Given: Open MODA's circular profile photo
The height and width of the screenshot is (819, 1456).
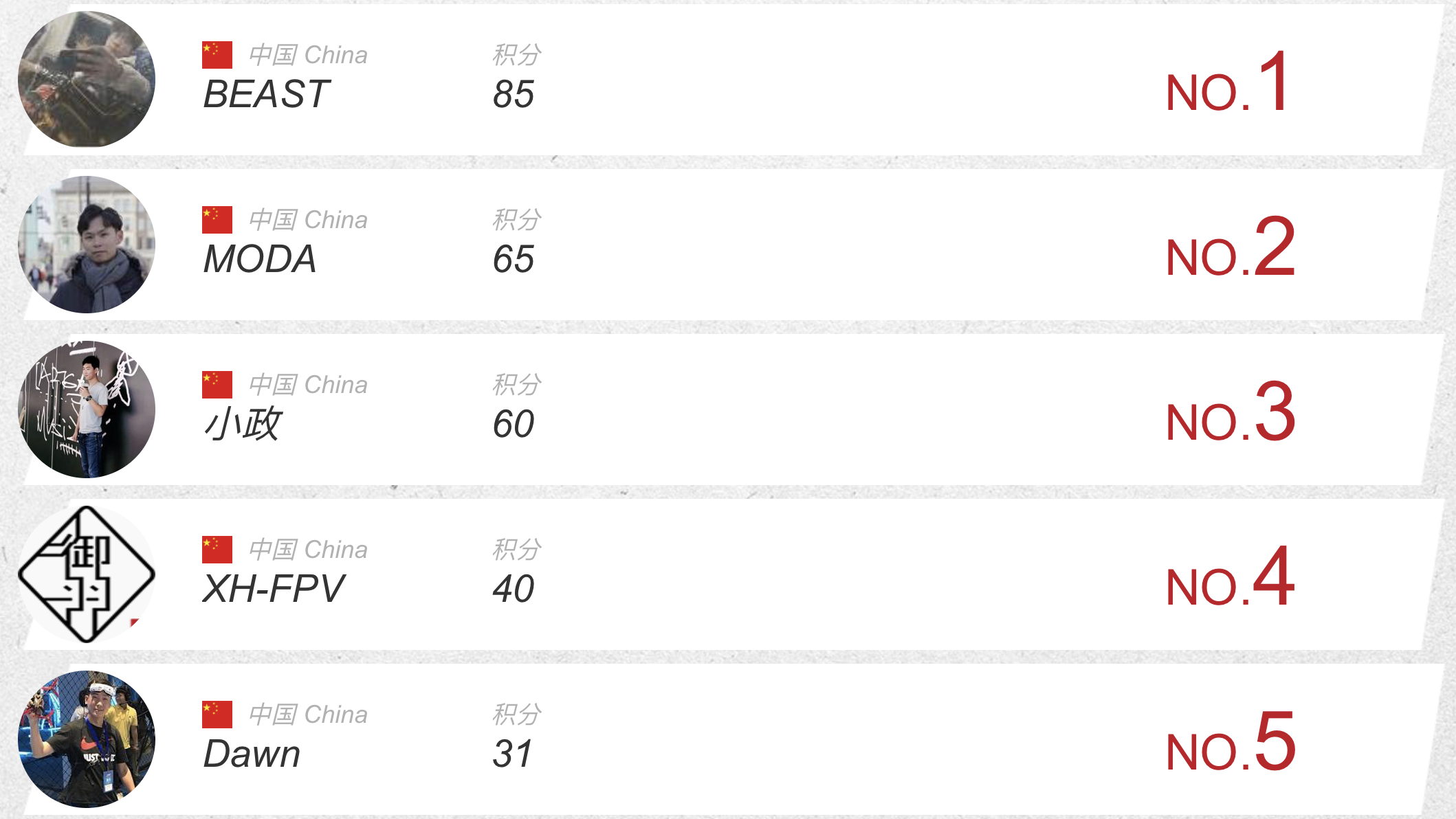Looking at the screenshot, I should 87,244.
